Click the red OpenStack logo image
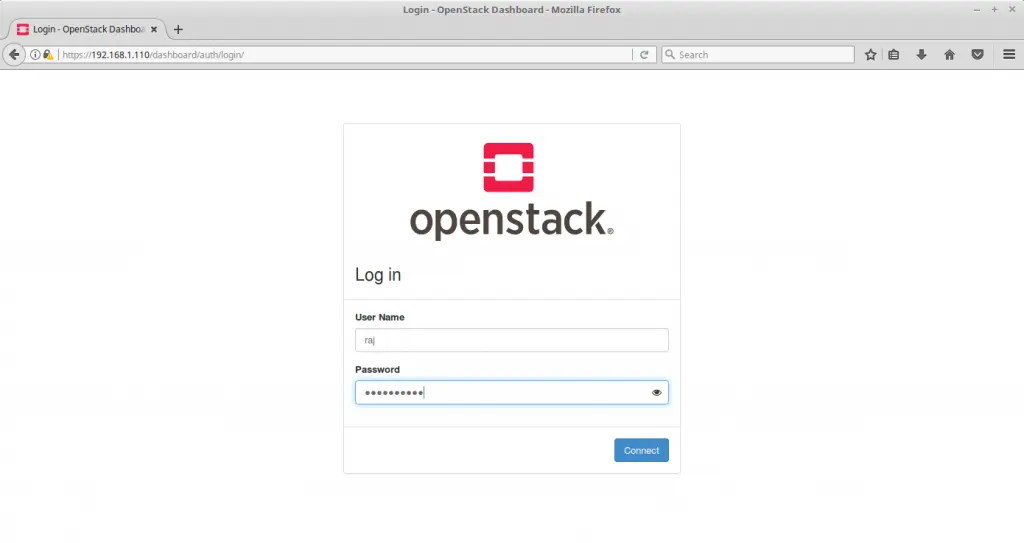Screen dimensions: 1024x543 click(509, 167)
